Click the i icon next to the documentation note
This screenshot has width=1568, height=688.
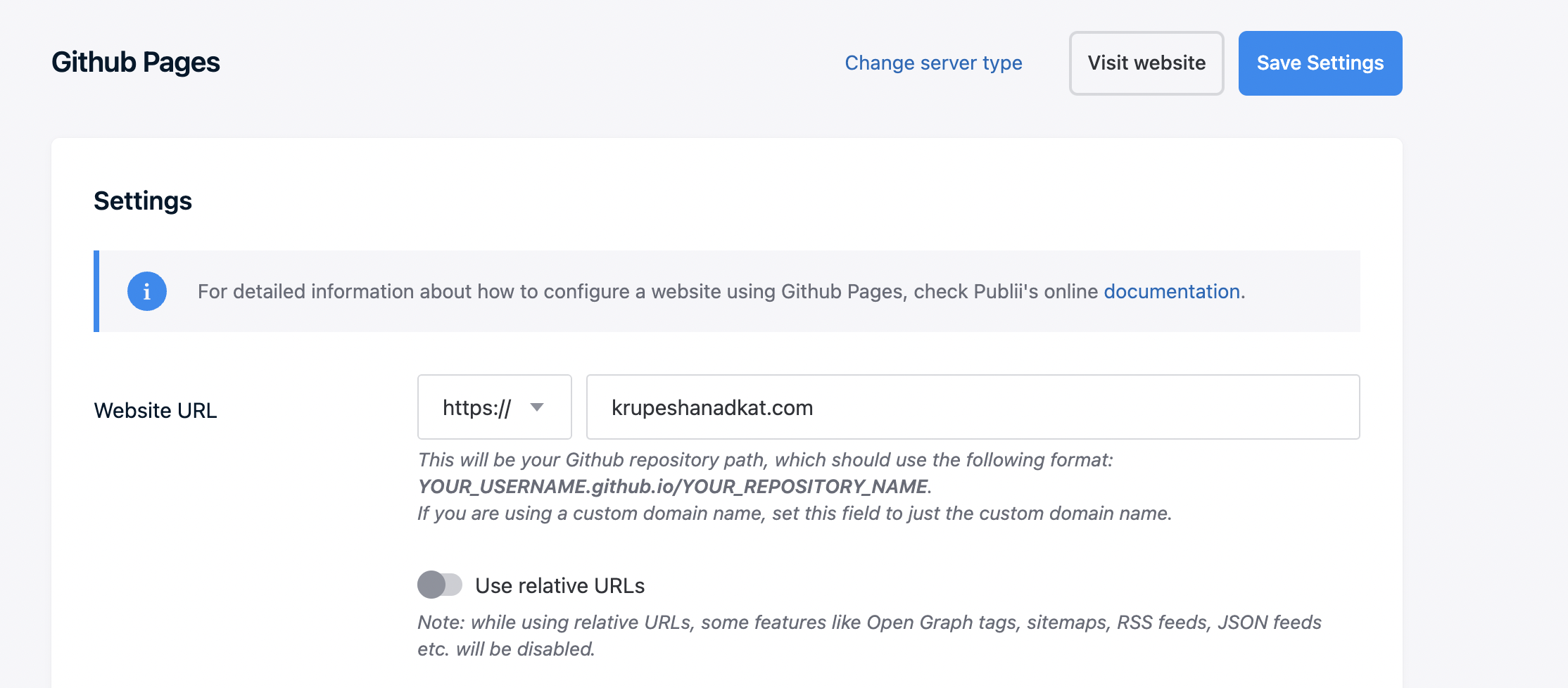(146, 291)
